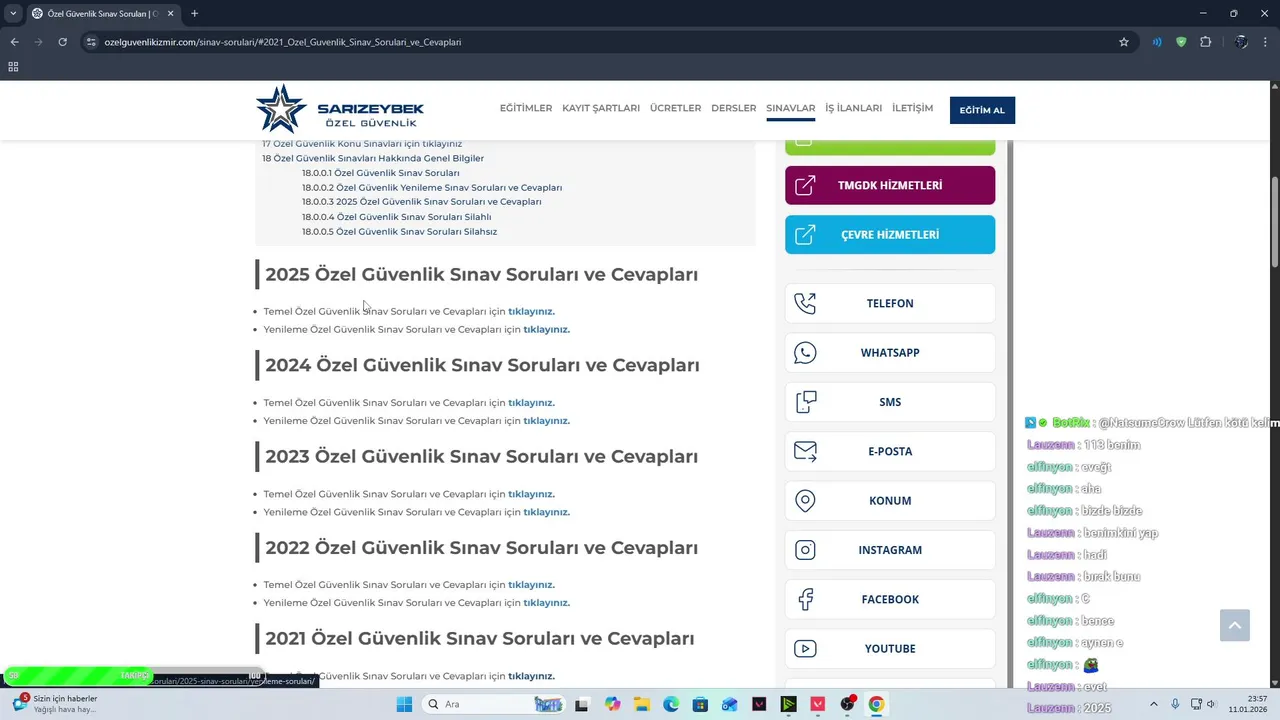
Task: Open the TMGDK HİZMETLERİ button
Action: pyautogui.click(x=890, y=185)
